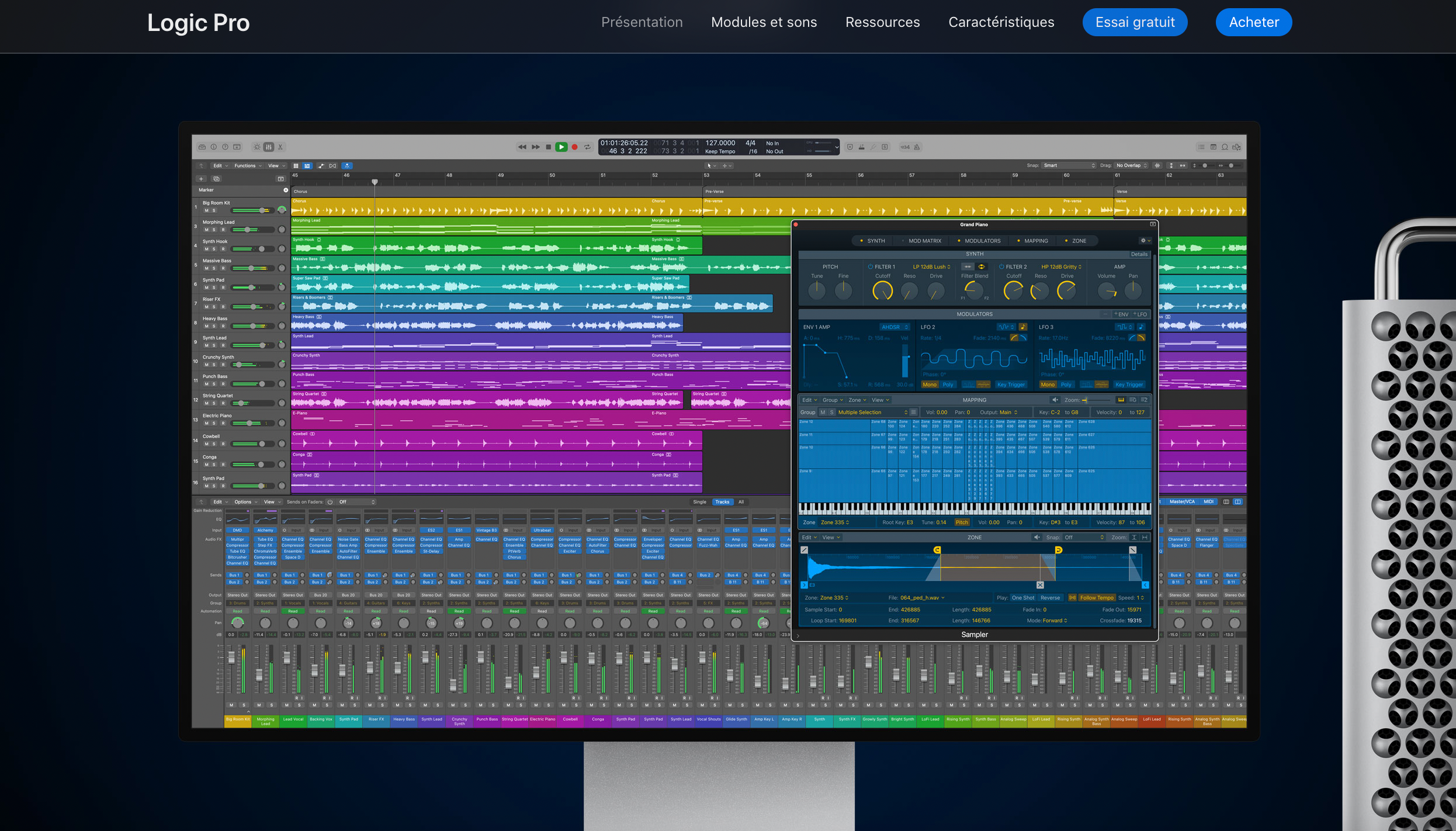The width and height of the screenshot is (1456, 831).
Task: Click the fade-in handle icon in ZONE editor
Action: point(804,550)
